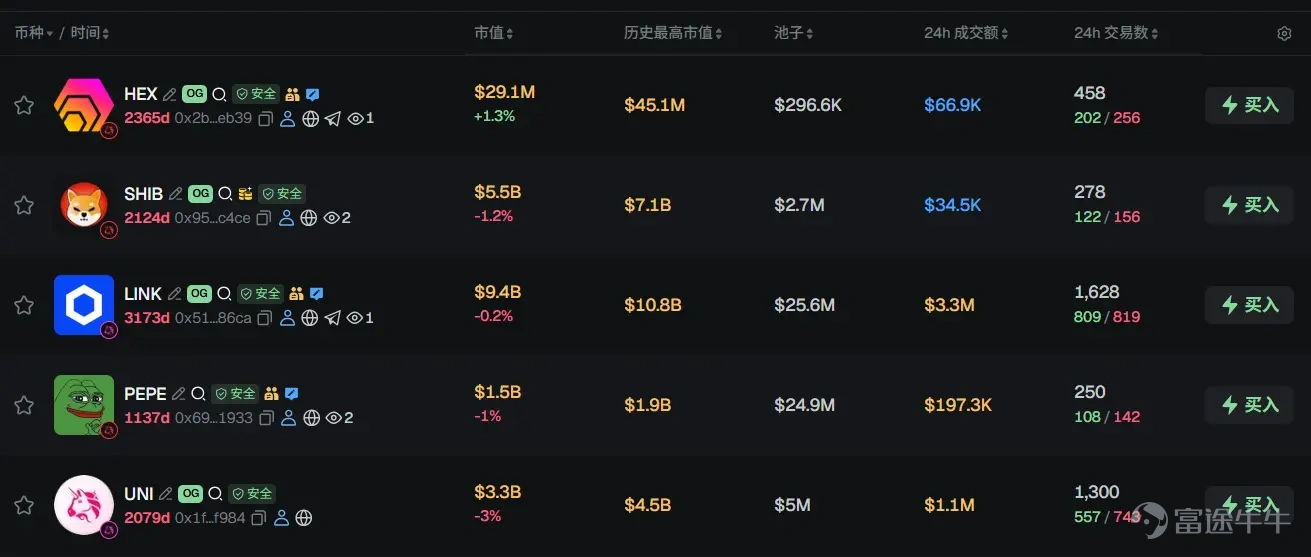This screenshot has width=1311, height=557.
Task: Open table column settings gear
Action: click(1285, 33)
